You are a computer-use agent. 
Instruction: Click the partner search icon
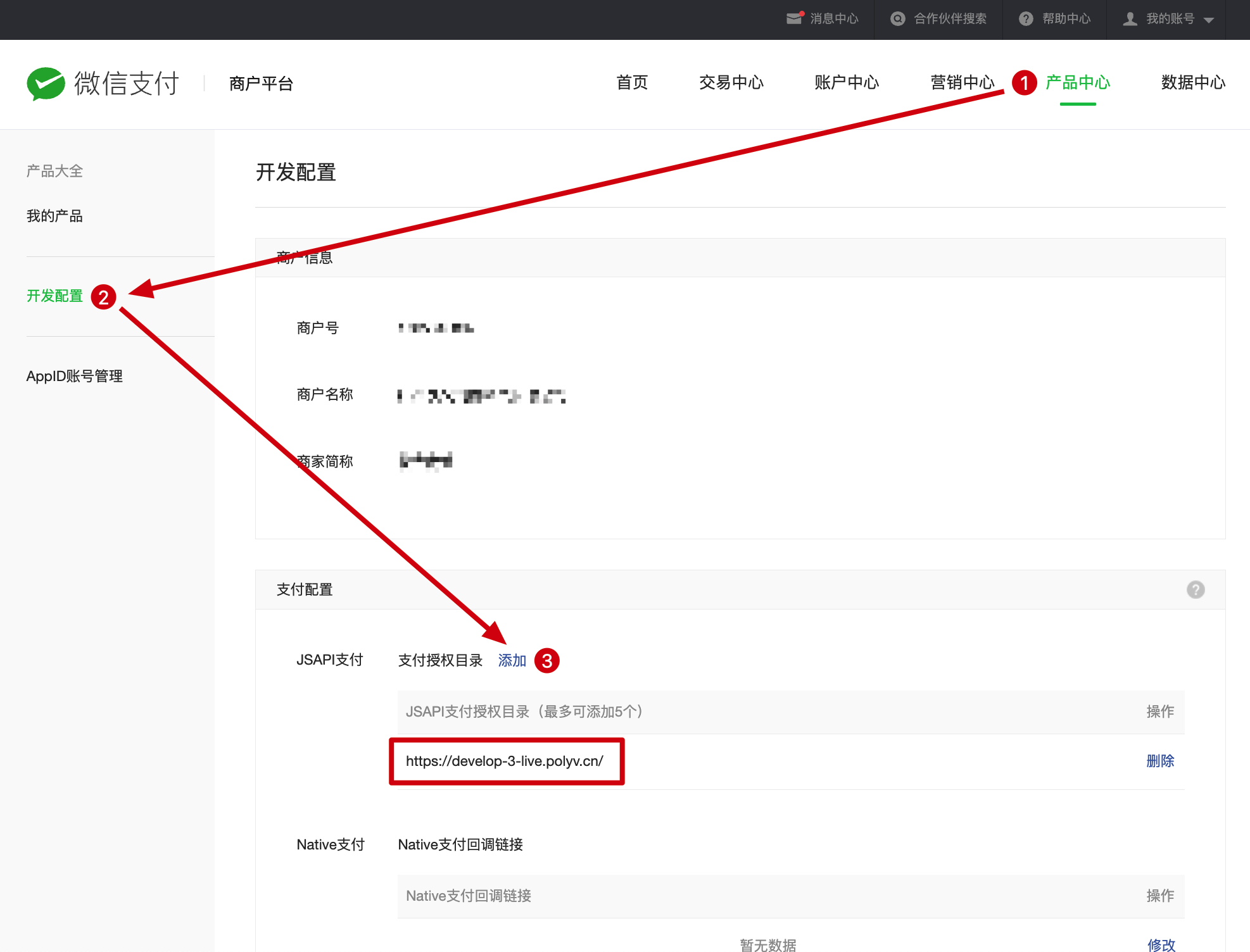click(x=897, y=18)
